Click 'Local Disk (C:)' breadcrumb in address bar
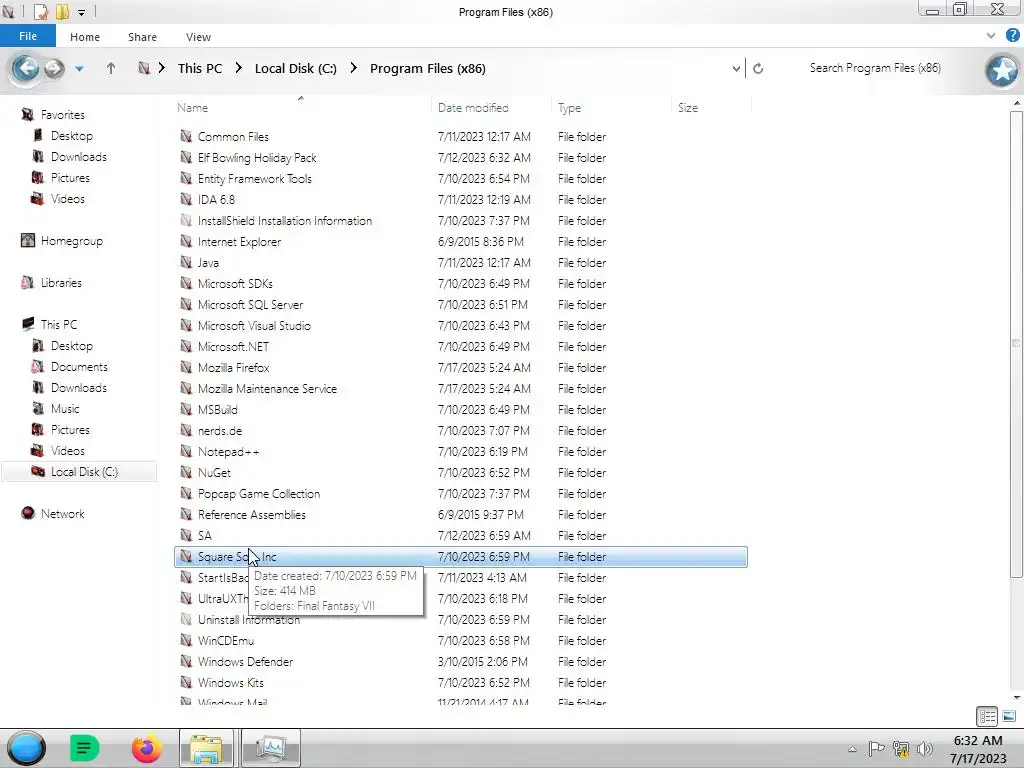 [x=295, y=68]
